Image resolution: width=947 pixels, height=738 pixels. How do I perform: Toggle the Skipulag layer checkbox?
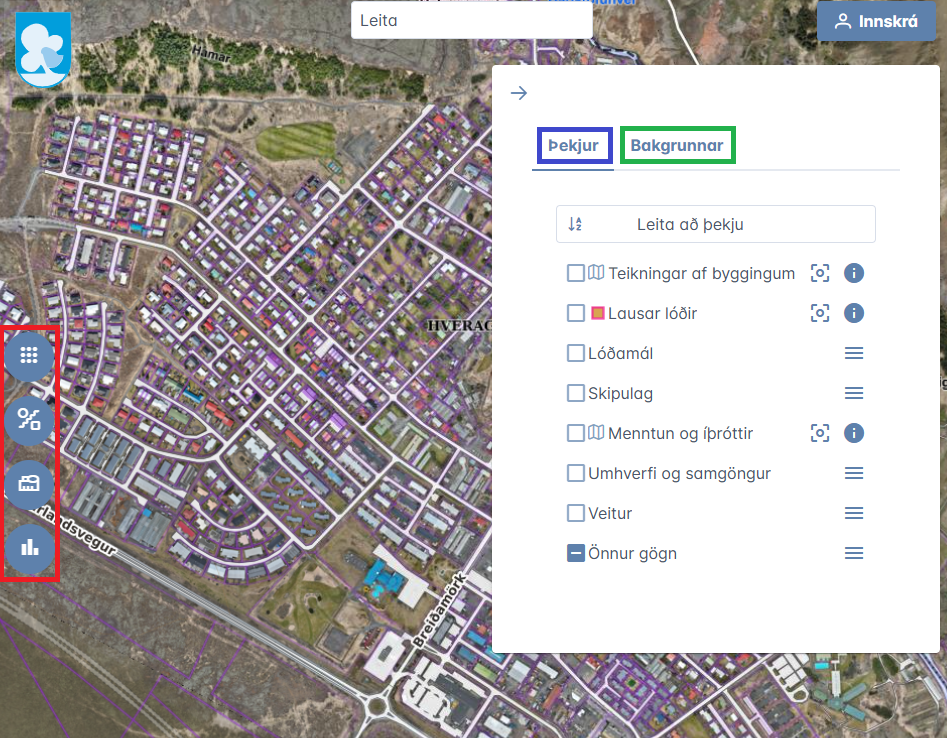(576, 393)
